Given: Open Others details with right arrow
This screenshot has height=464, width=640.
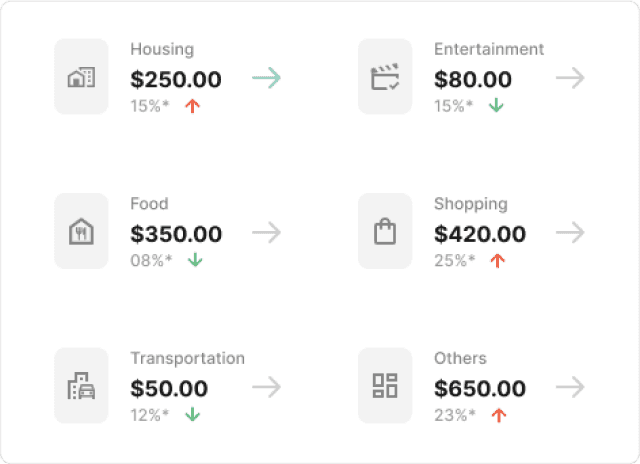Looking at the screenshot, I should tap(570, 387).
